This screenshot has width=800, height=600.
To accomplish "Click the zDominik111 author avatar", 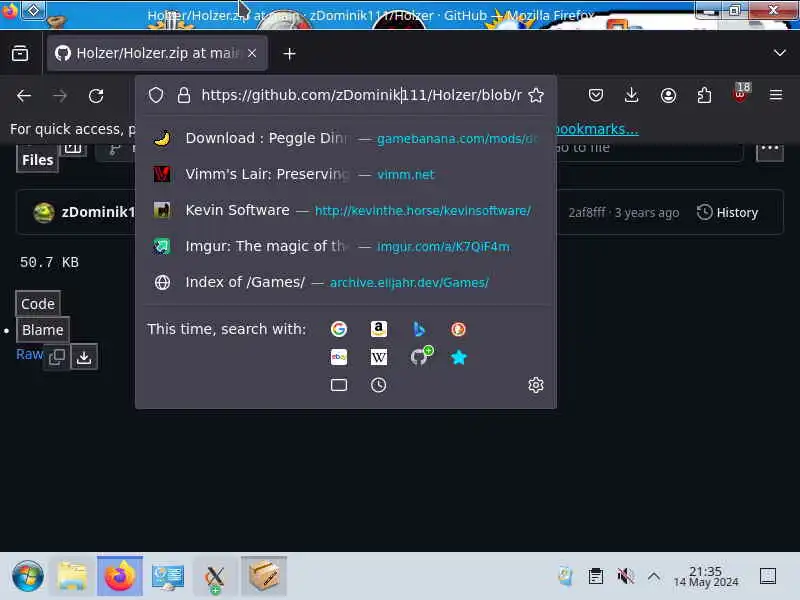I will (x=44, y=212).
